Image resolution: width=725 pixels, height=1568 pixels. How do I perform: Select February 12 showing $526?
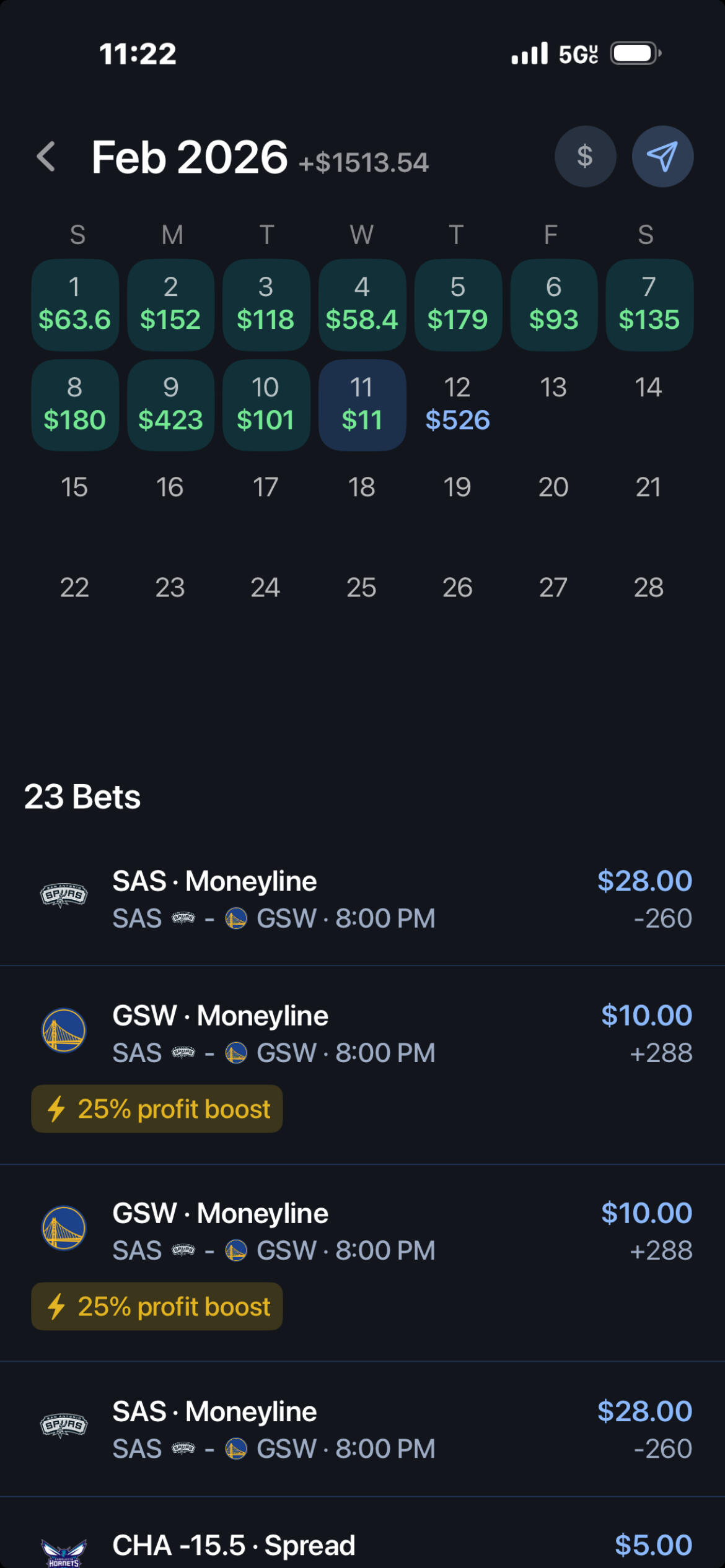click(x=457, y=404)
